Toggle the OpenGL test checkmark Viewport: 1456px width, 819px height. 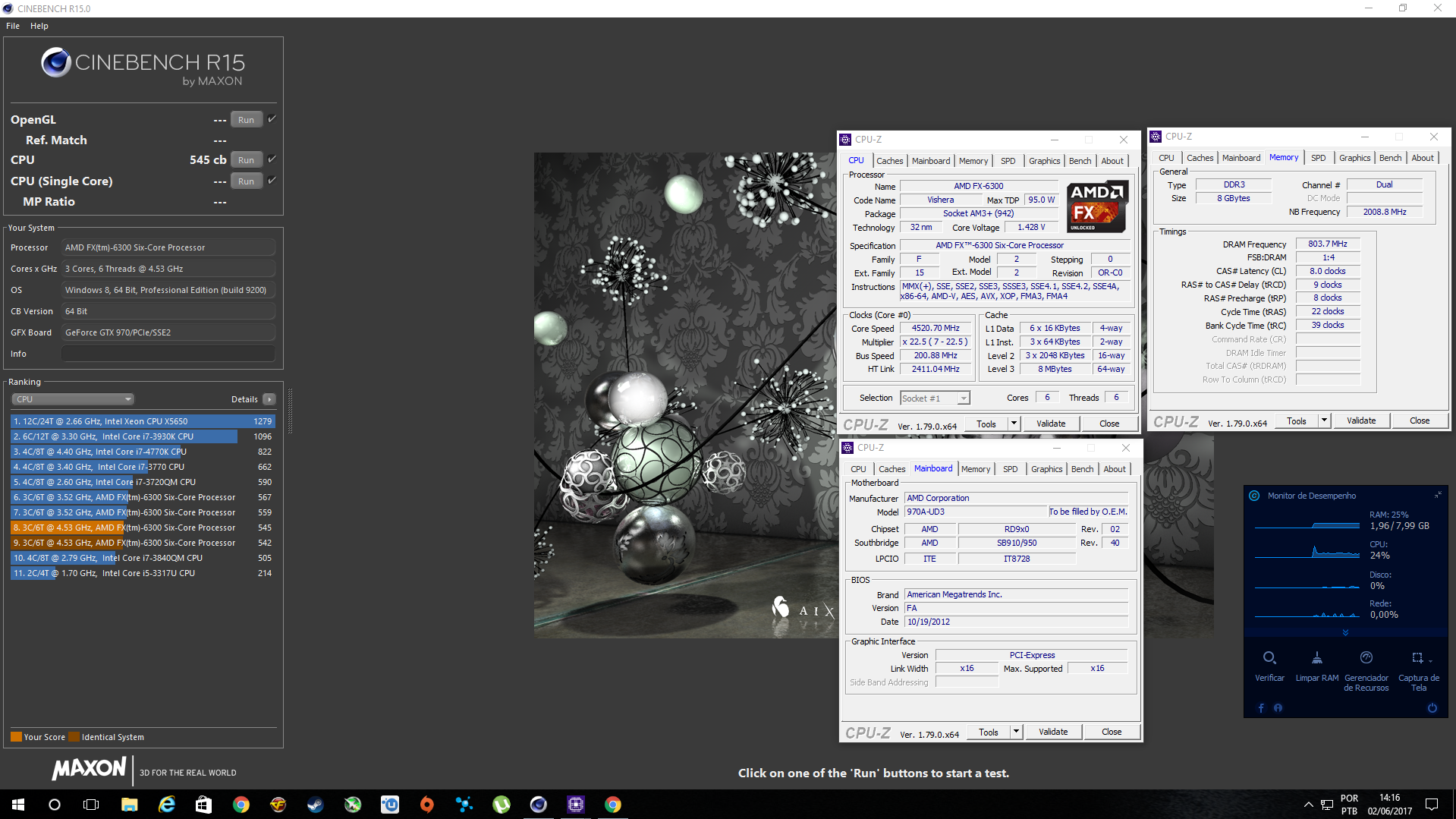[272, 119]
